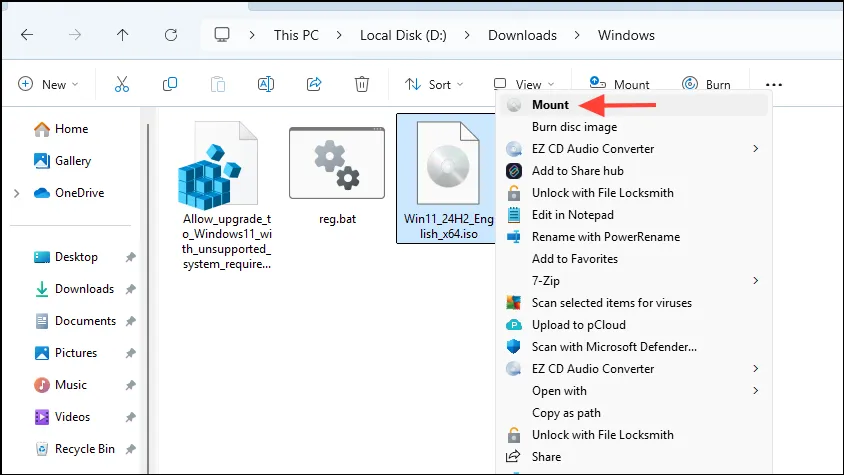Click the Burn button in the toolbar
The image size is (844, 475).
click(x=706, y=85)
